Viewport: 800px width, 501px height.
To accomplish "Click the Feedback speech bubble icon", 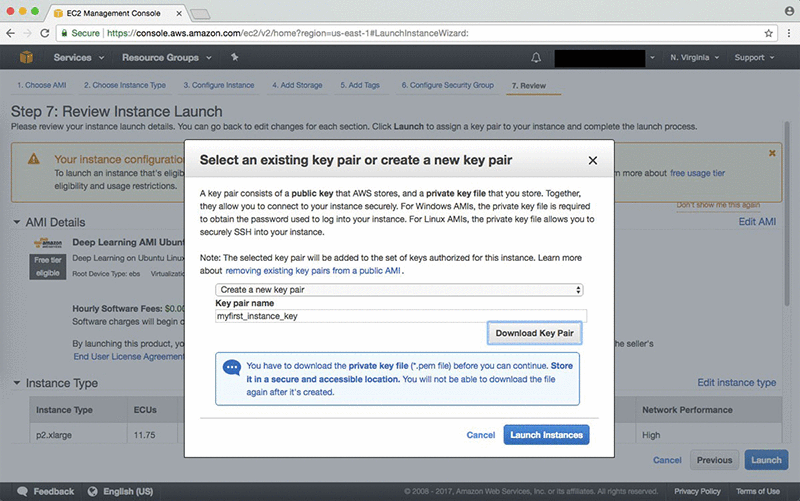I will click(22, 491).
